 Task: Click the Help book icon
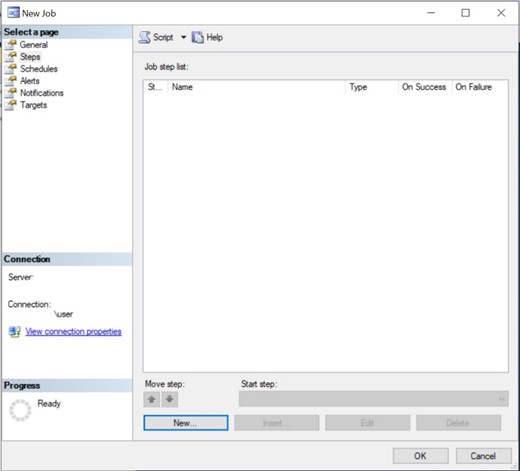tap(197, 37)
